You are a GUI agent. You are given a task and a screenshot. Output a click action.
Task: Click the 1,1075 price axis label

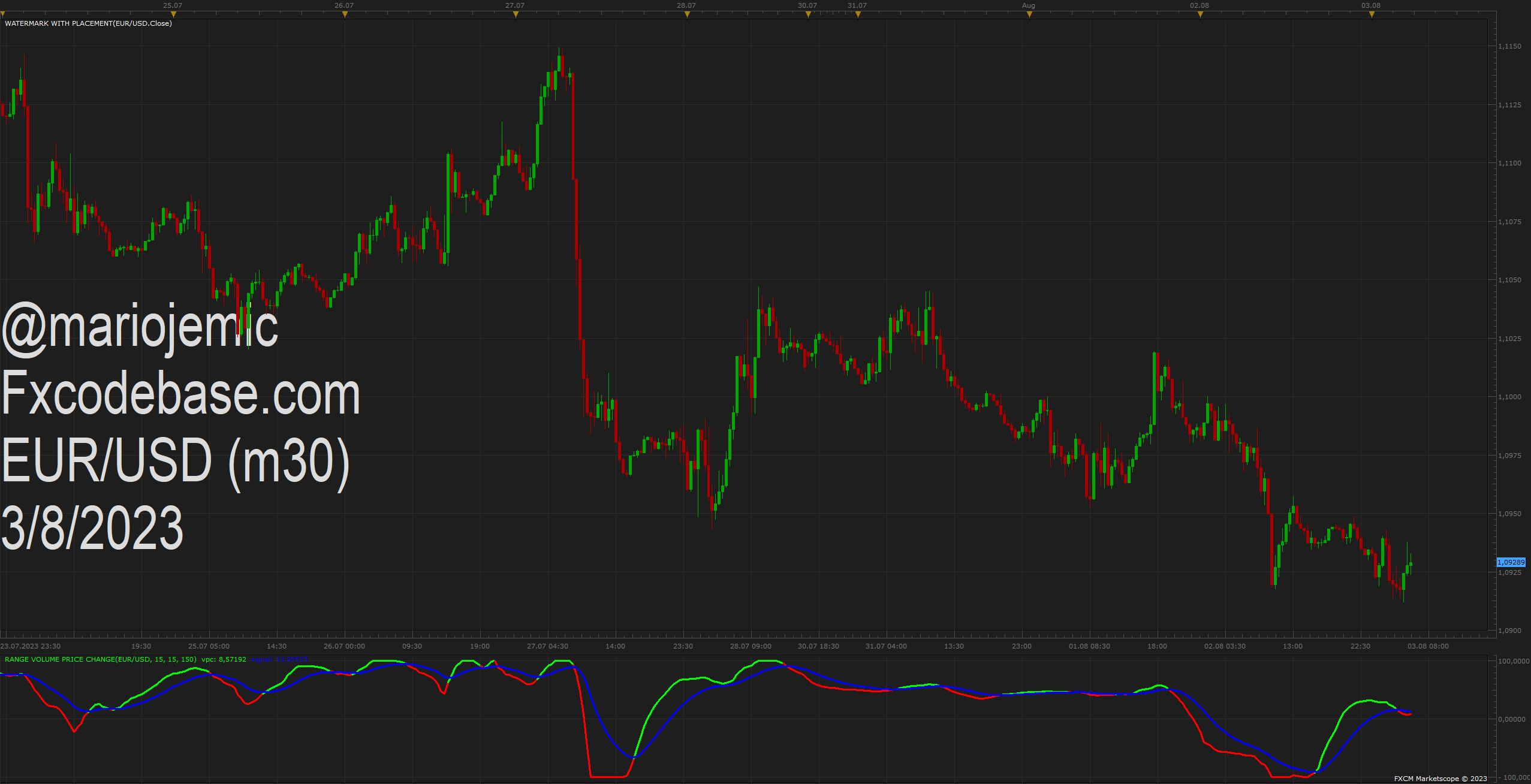tap(1509, 222)
